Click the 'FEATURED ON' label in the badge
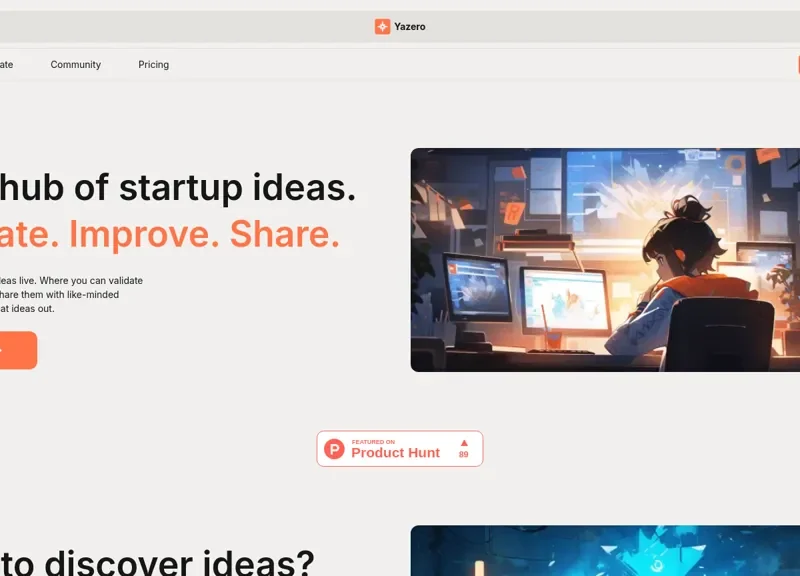Screen dimensions: 800x576 point(373,442)
